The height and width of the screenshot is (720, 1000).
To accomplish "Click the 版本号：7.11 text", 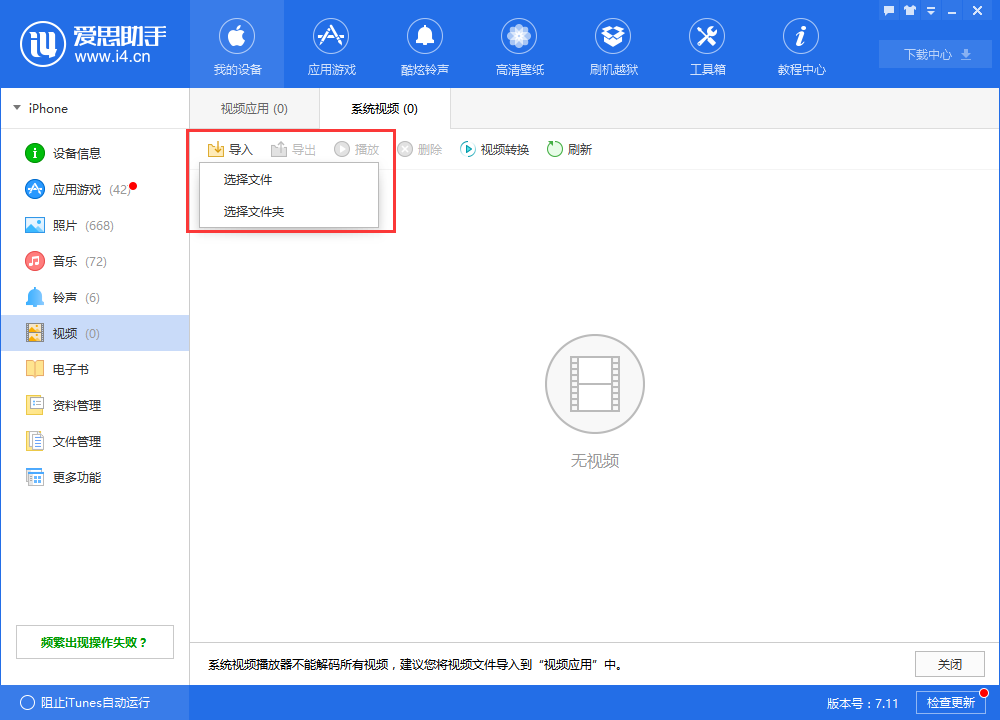I will [x=862, y=703].
